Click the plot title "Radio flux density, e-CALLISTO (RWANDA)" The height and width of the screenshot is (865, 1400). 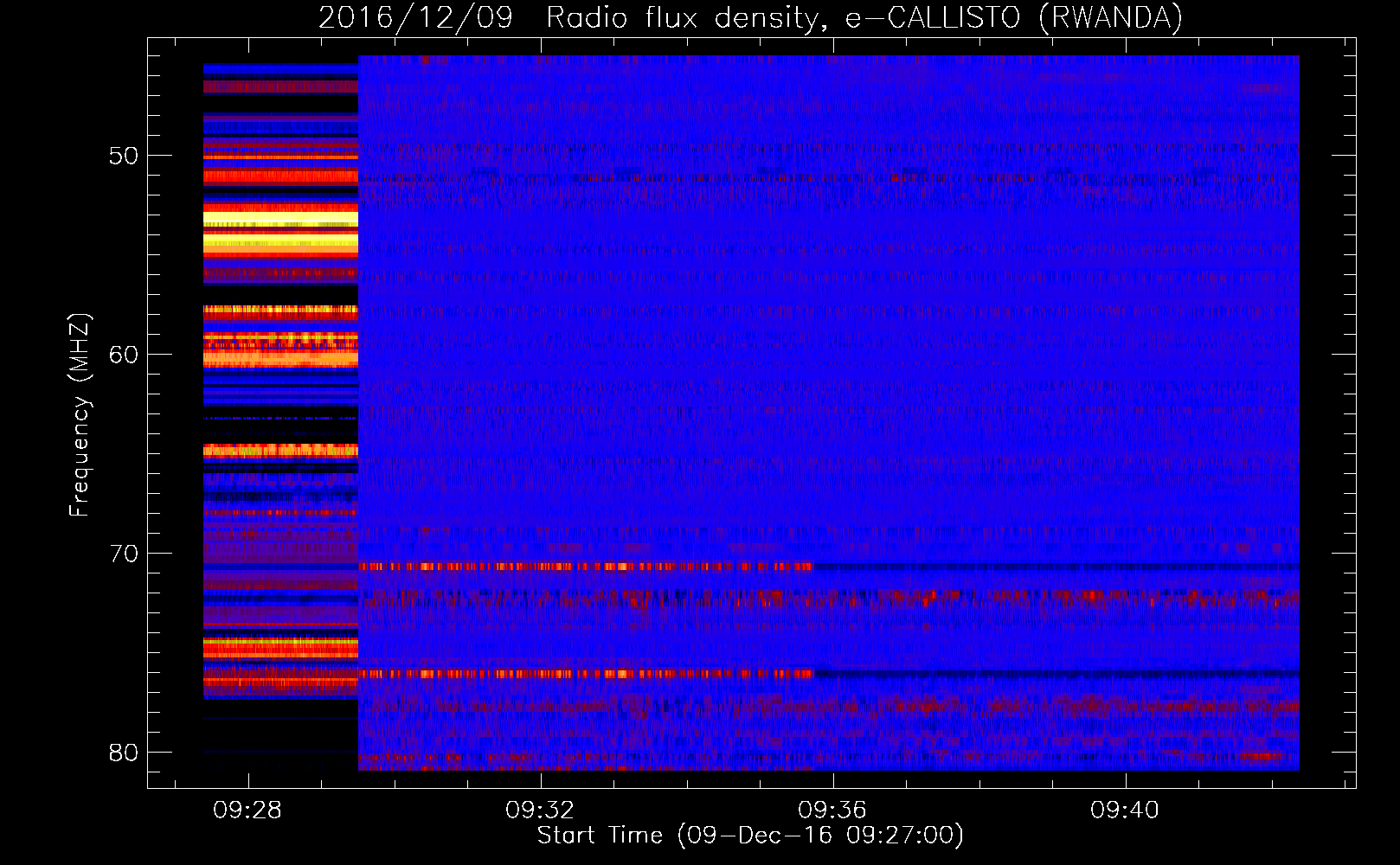[864, 17]
